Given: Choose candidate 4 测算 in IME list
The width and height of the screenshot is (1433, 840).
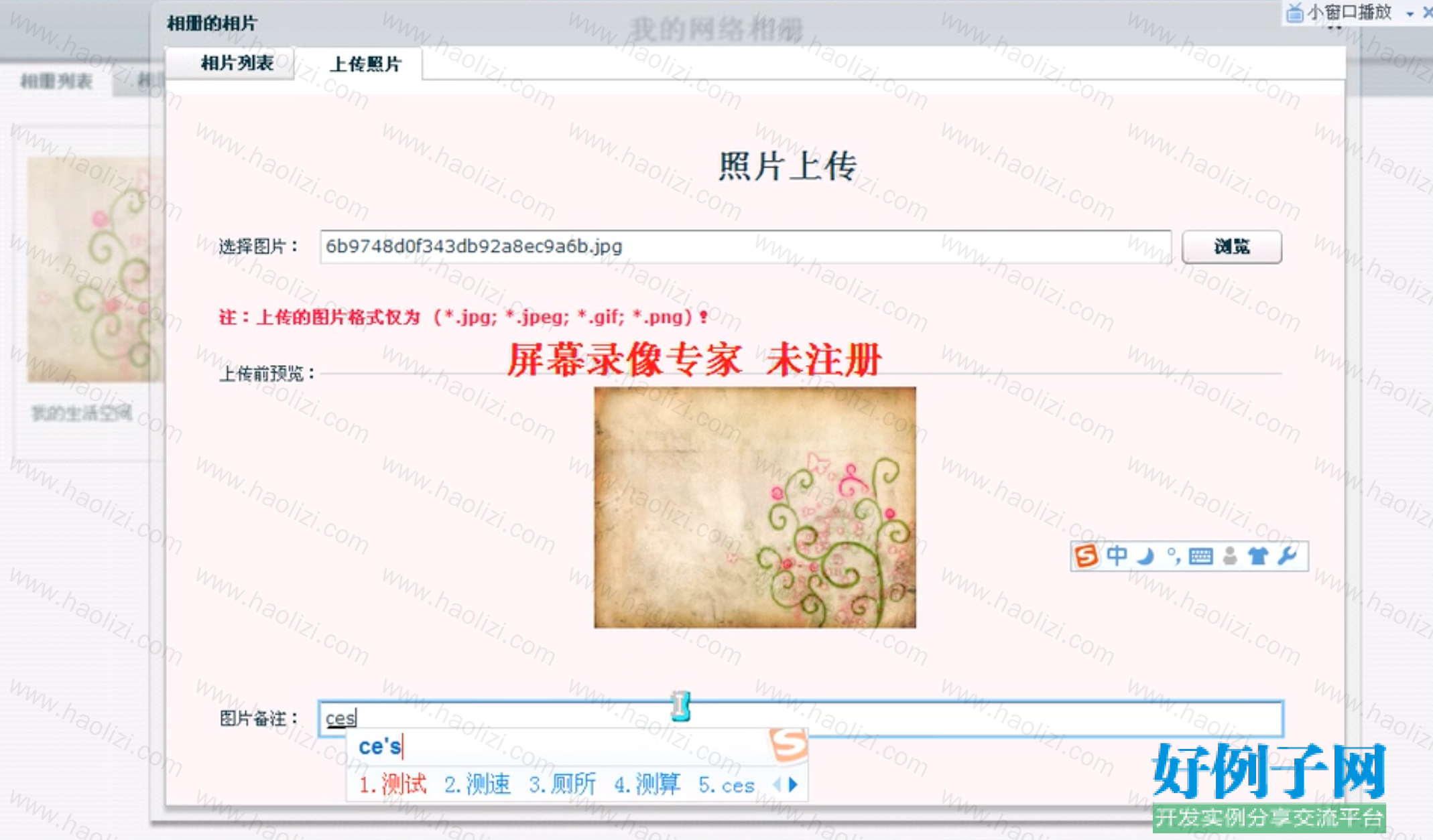Looking at the screenshot, I should (x=647, y=784).
